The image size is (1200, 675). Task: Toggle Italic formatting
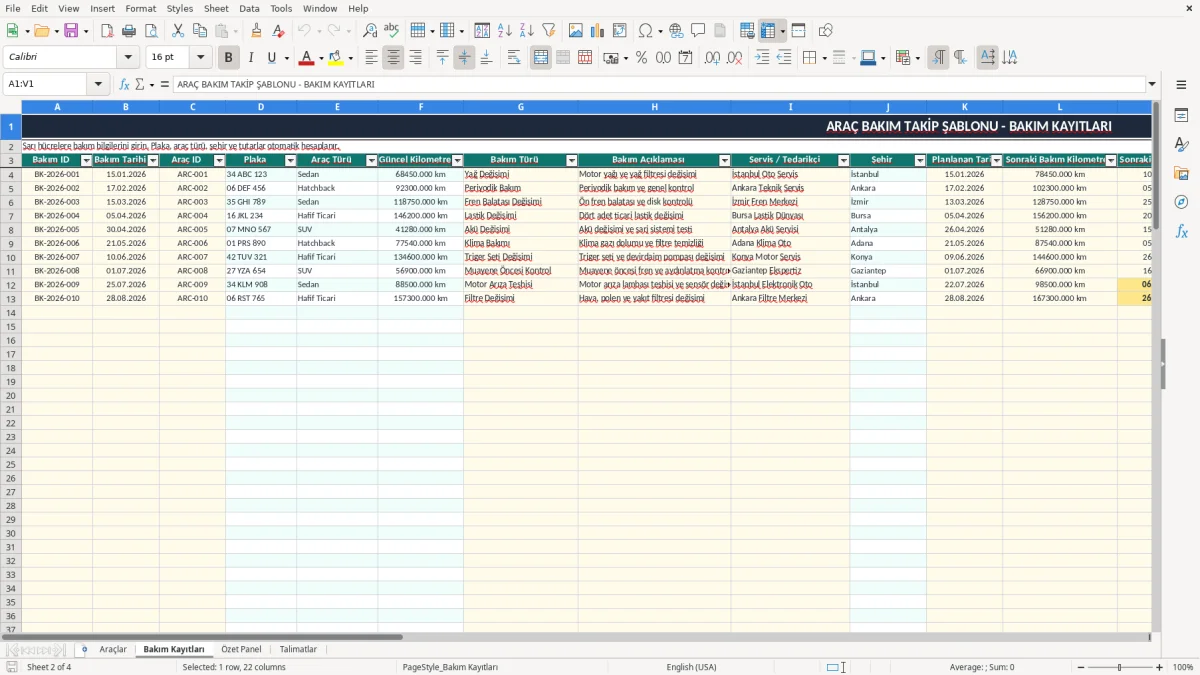pos(251,58)
